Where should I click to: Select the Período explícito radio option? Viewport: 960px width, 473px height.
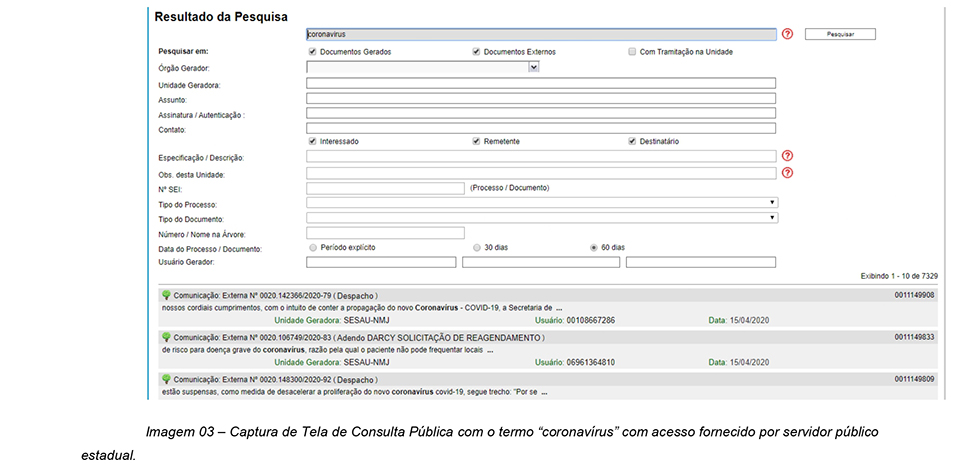[x=313, y=247]
